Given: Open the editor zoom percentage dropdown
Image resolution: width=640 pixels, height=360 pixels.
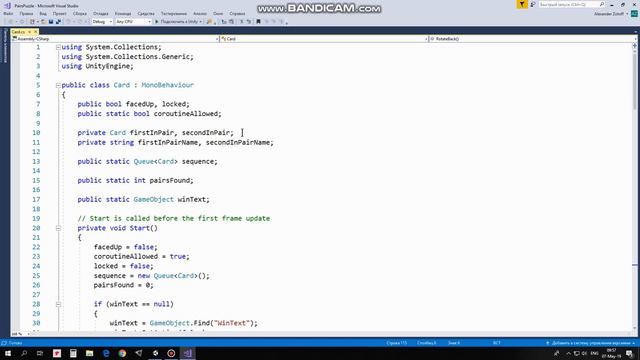Looking at the screenshot, I should (20, 334).
